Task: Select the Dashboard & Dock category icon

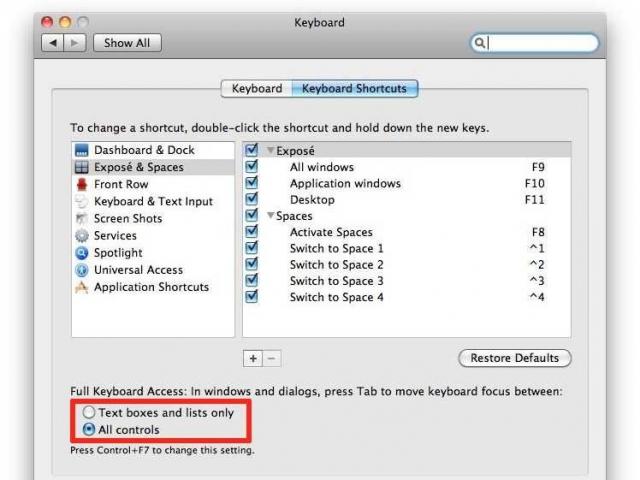Action: (82, 150)
